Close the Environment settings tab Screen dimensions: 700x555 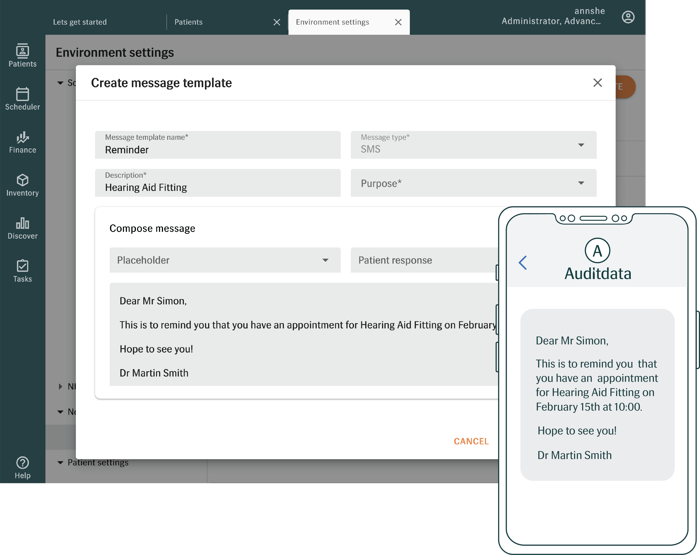398,22
